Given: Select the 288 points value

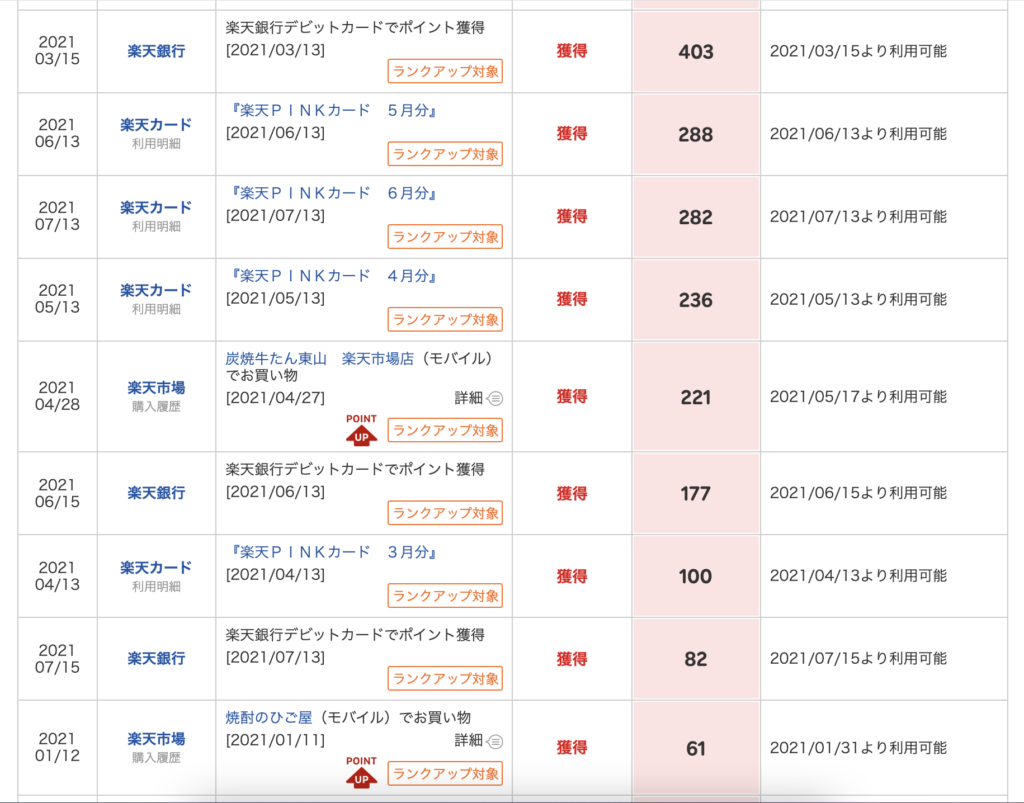Looking at the screenshot, I should [696, 134].
